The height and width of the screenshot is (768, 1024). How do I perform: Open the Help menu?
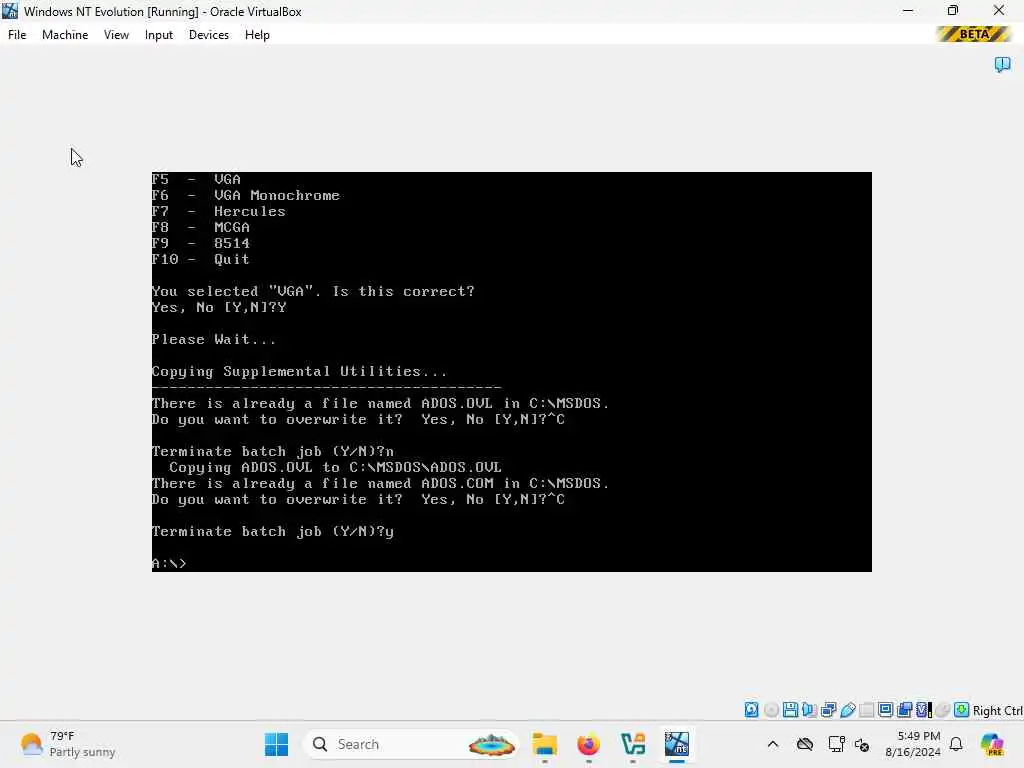coord(257,35)
